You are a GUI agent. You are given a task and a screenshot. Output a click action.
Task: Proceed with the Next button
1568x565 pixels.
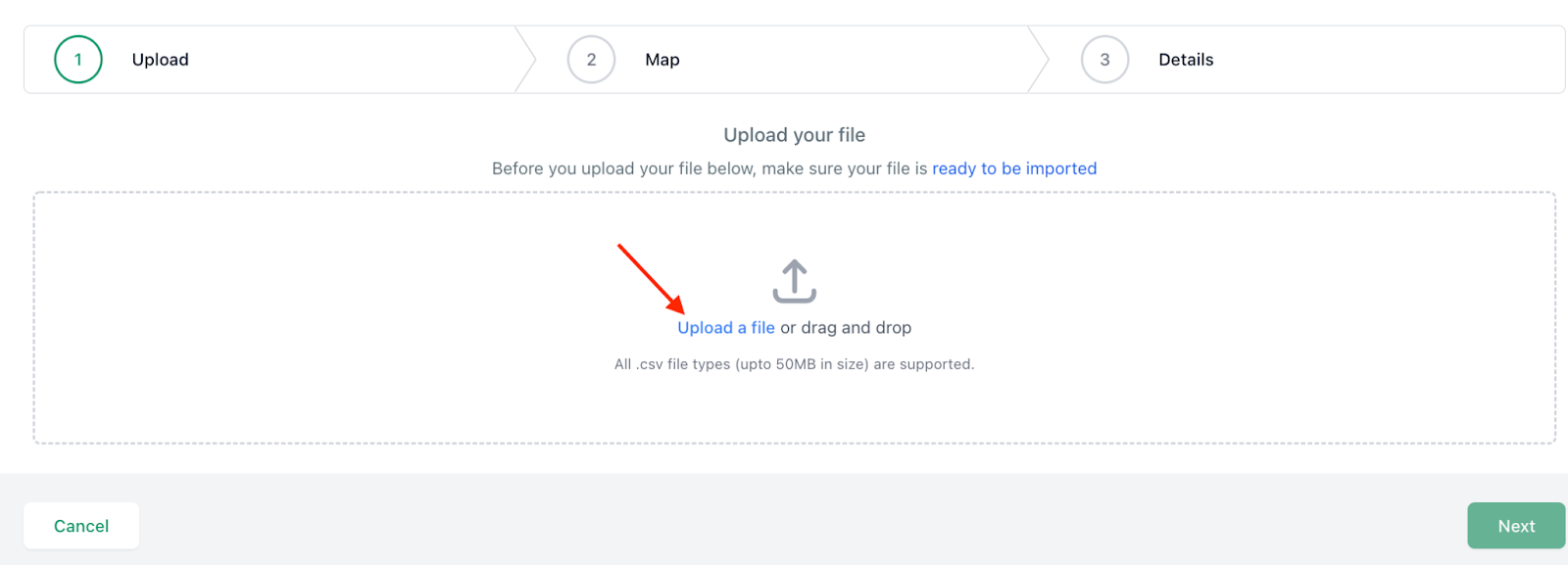click(x=1516, y=526)
